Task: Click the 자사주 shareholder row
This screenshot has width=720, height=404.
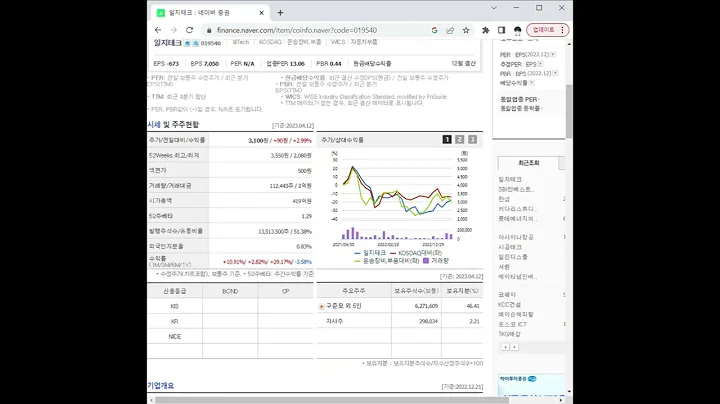Action: 399,321
